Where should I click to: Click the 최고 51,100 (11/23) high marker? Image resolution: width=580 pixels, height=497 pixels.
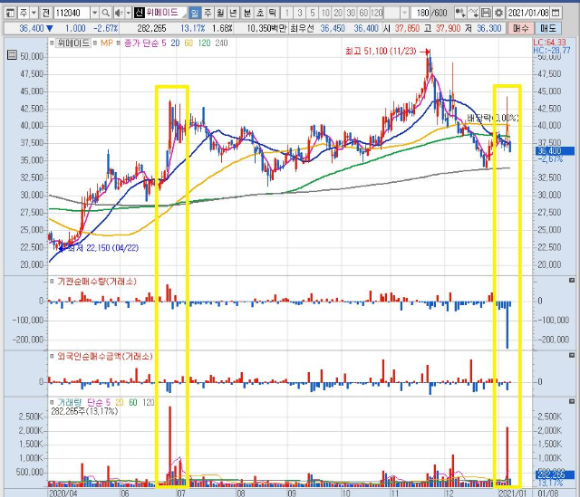(387, 51)
